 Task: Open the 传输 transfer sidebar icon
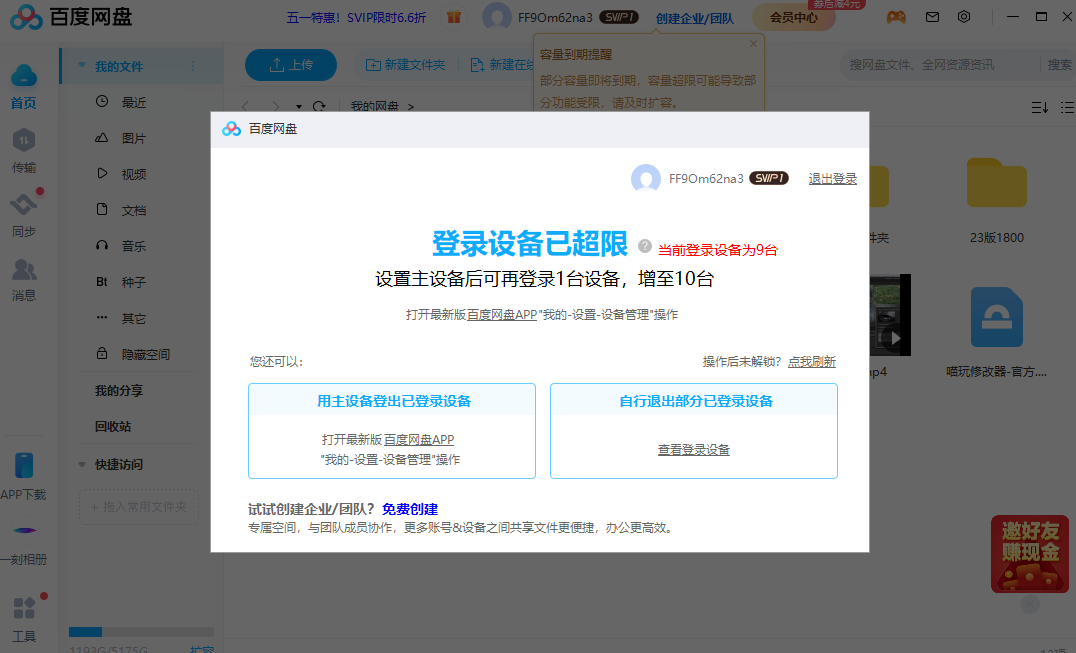click(23, 141)
